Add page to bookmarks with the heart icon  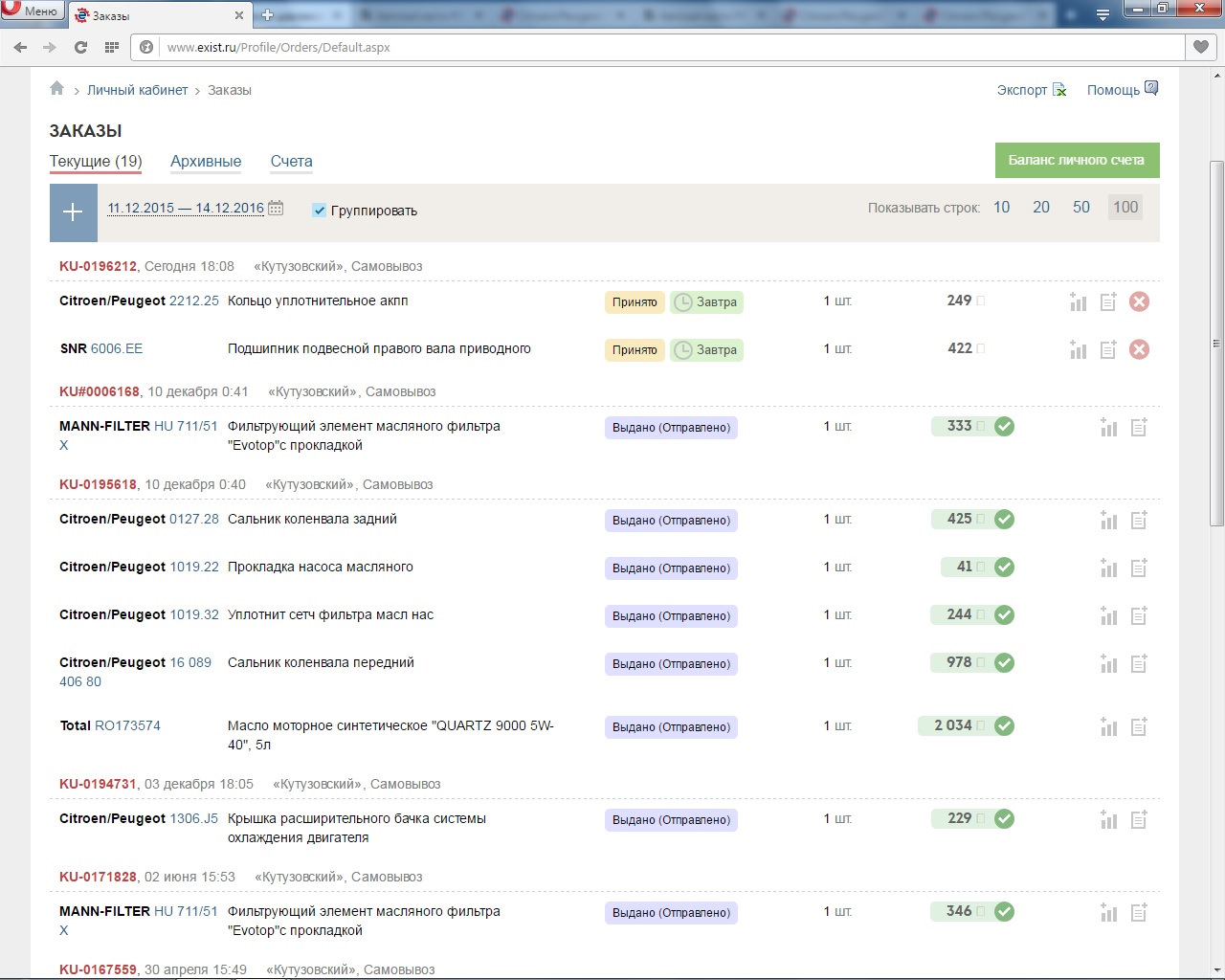click(x=1201, y=47)
